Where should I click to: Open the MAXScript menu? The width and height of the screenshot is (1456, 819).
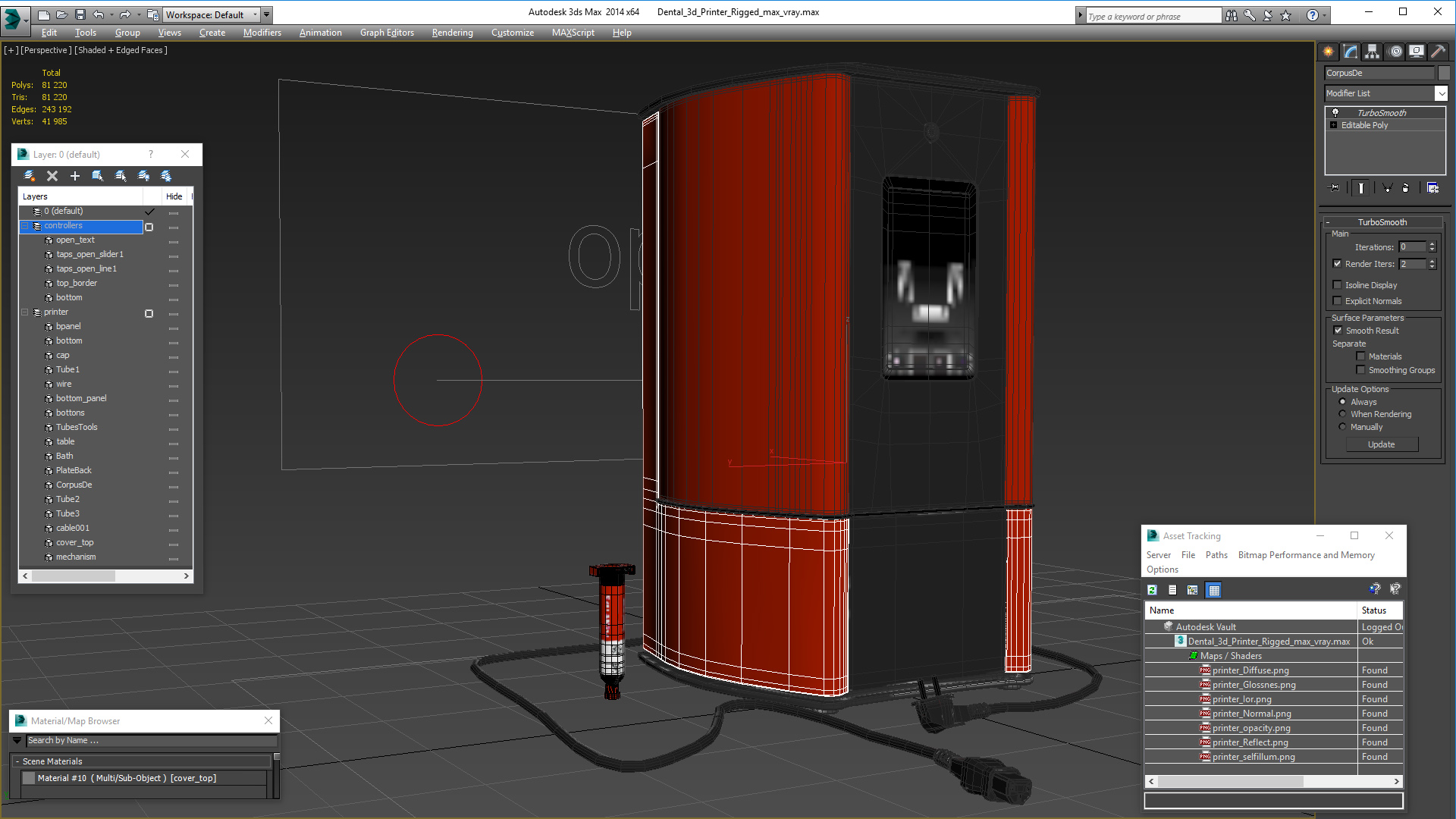click(x=573, y=33)
